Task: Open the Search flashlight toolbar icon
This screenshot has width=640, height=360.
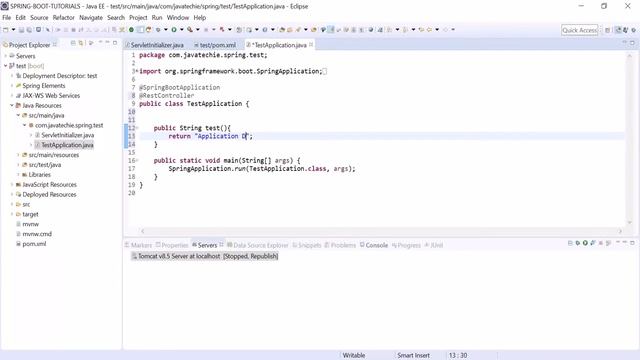Action: click(x=298, y=29)
